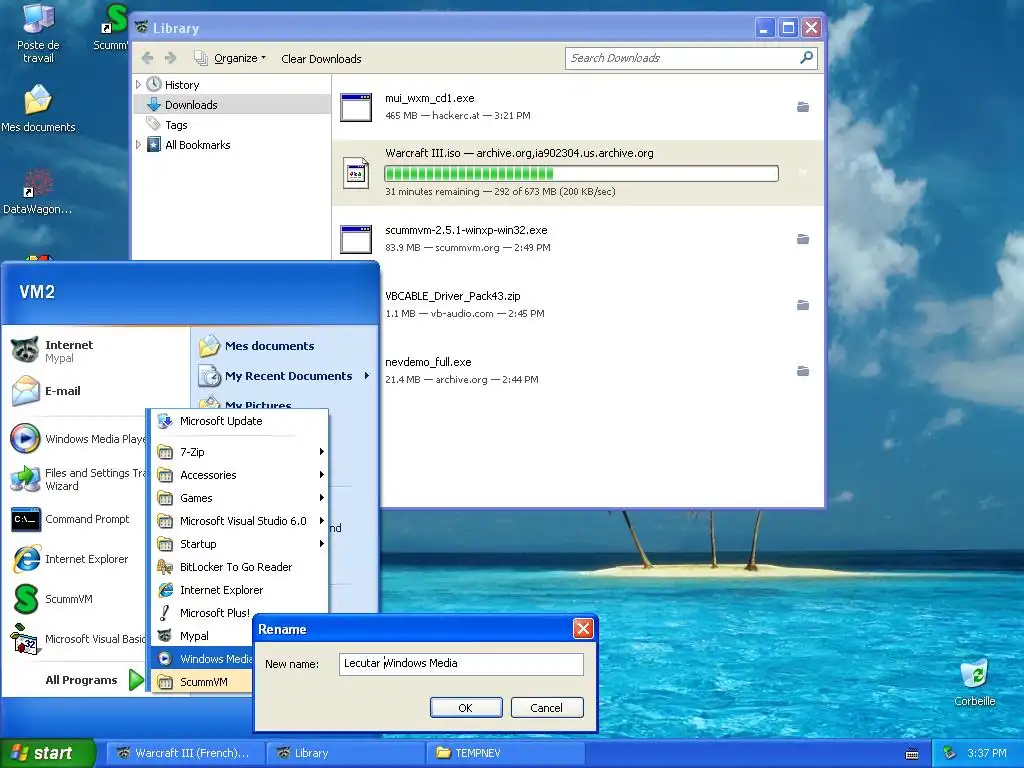Open E-mail from start menu

tap(46, 391)
